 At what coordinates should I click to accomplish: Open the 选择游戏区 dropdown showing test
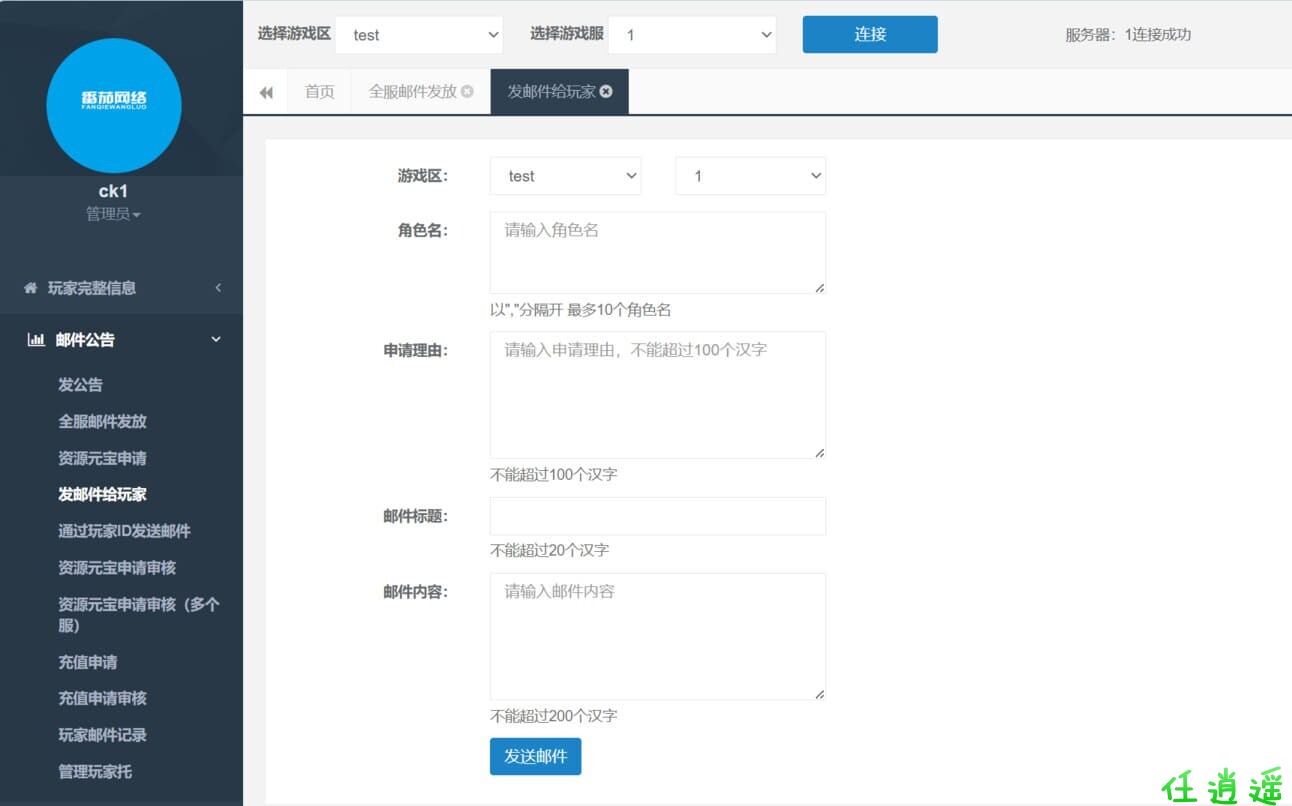pos(419,34)
